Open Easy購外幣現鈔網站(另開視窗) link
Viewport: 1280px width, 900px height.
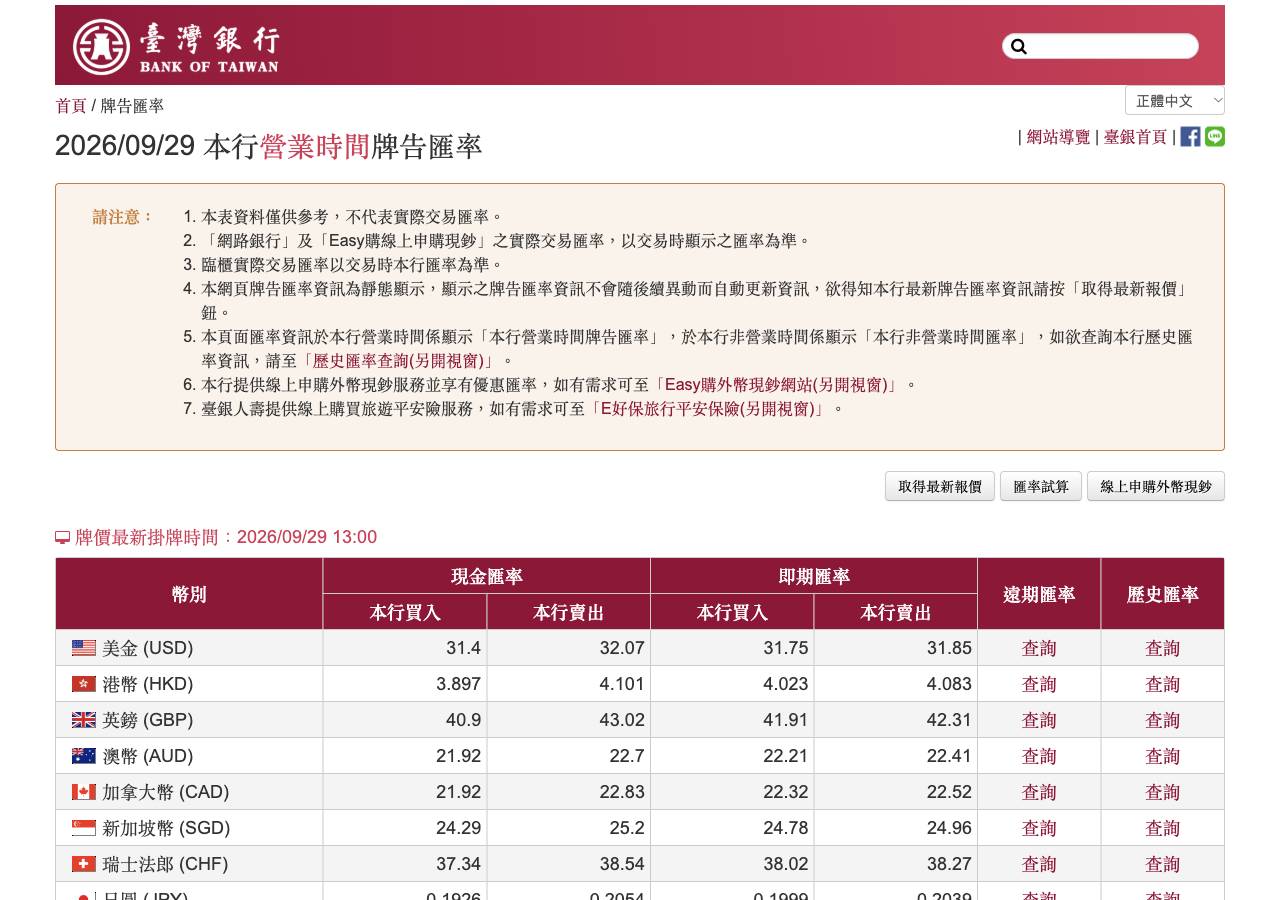[x=776, y=385]
